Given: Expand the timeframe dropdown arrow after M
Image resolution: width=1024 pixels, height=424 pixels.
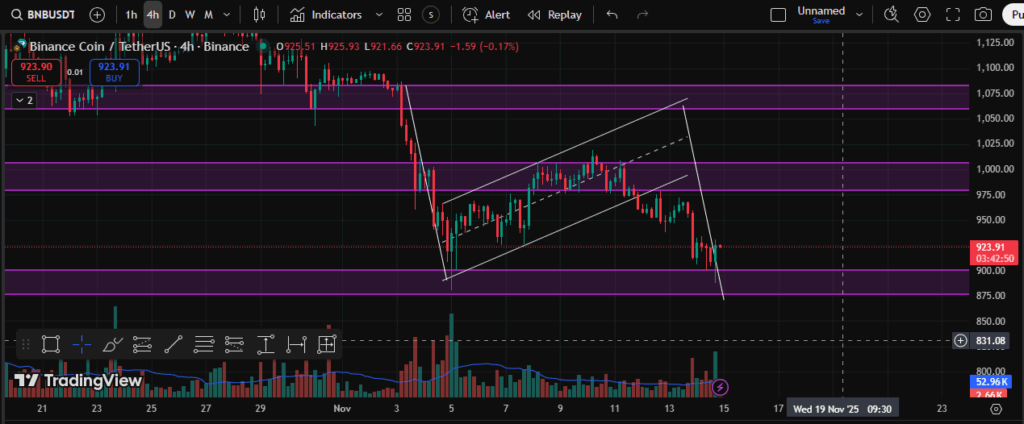Looking at the screenshot, I should tap(226, 15).
